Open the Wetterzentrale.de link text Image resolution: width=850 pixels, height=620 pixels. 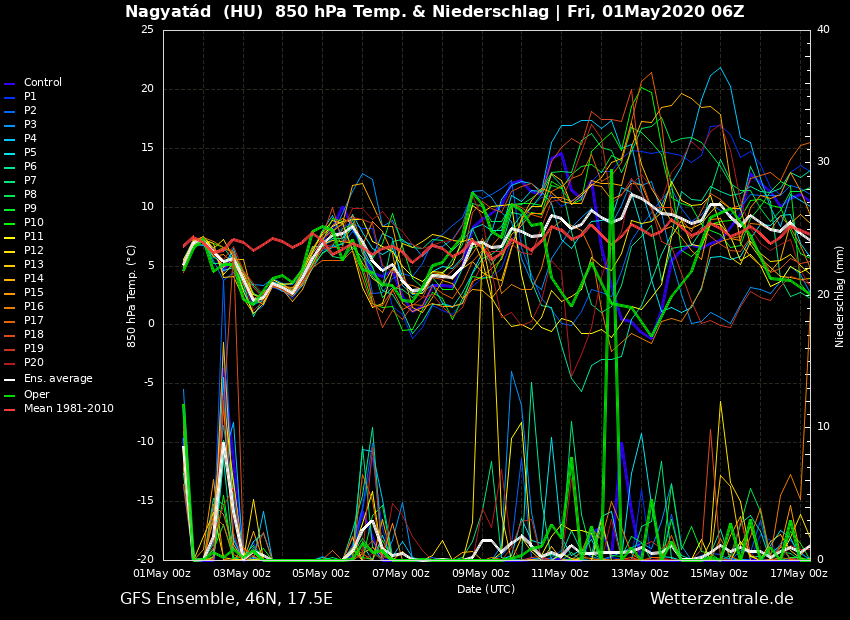(721, 599)
